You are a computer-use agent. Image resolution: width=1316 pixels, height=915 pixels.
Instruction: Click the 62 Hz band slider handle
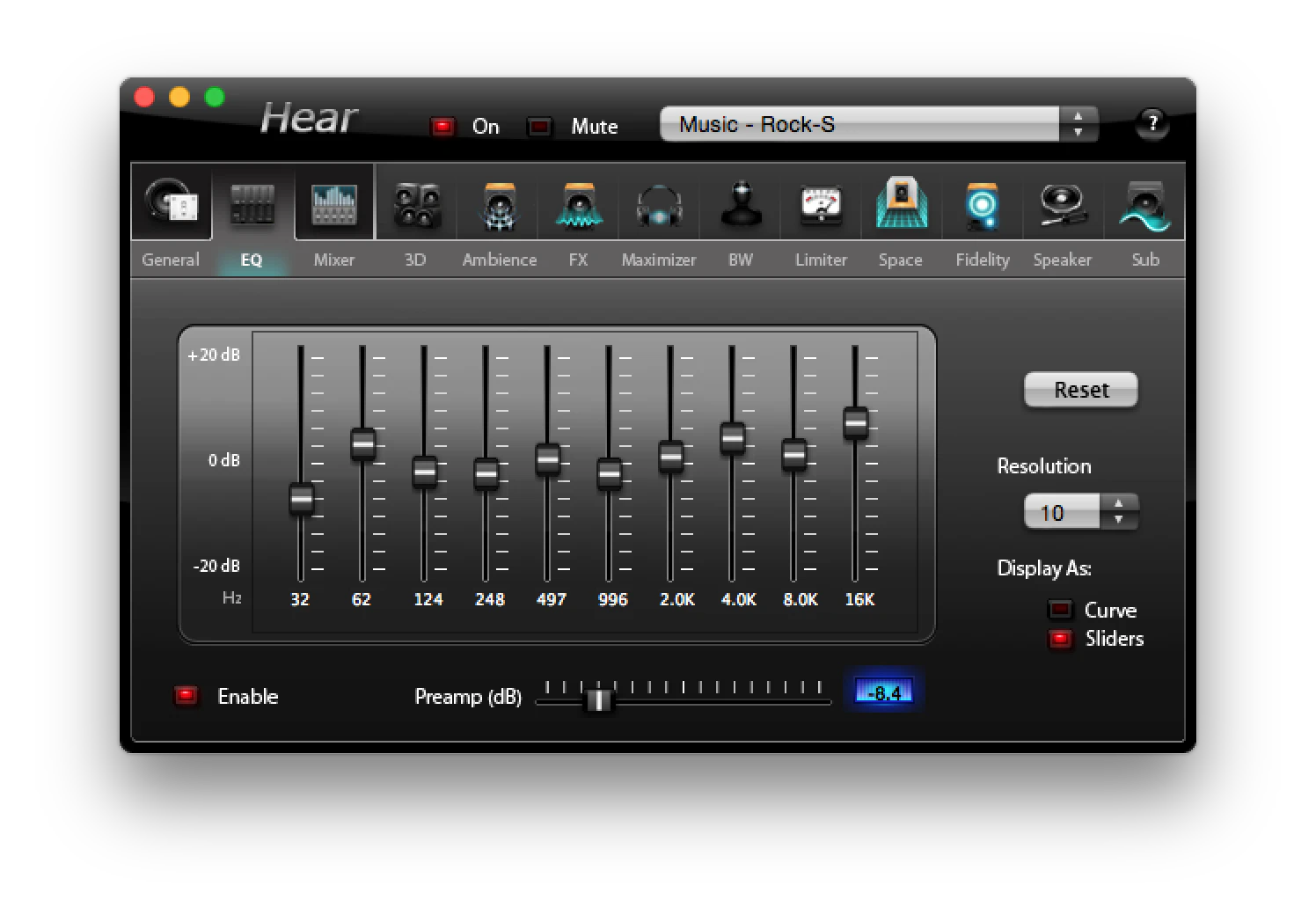pos(363,443)
